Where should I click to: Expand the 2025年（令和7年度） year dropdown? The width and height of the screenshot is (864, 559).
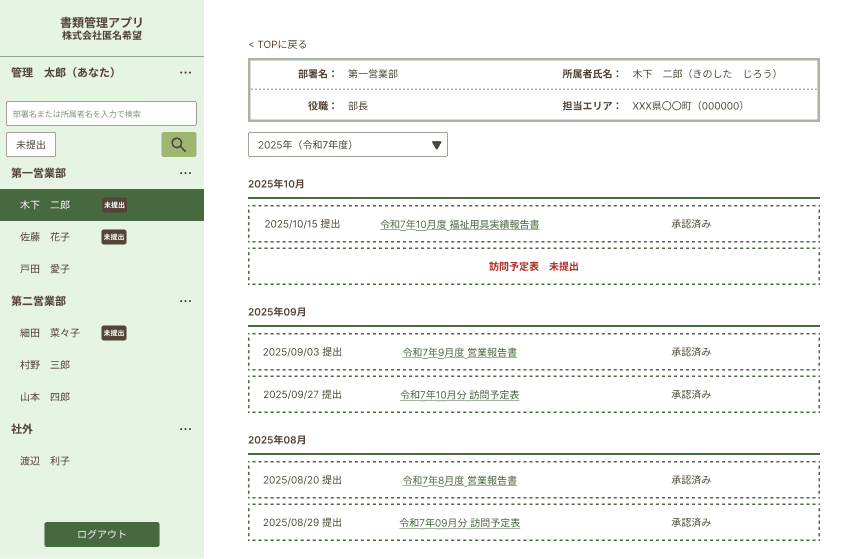(347, 145)
